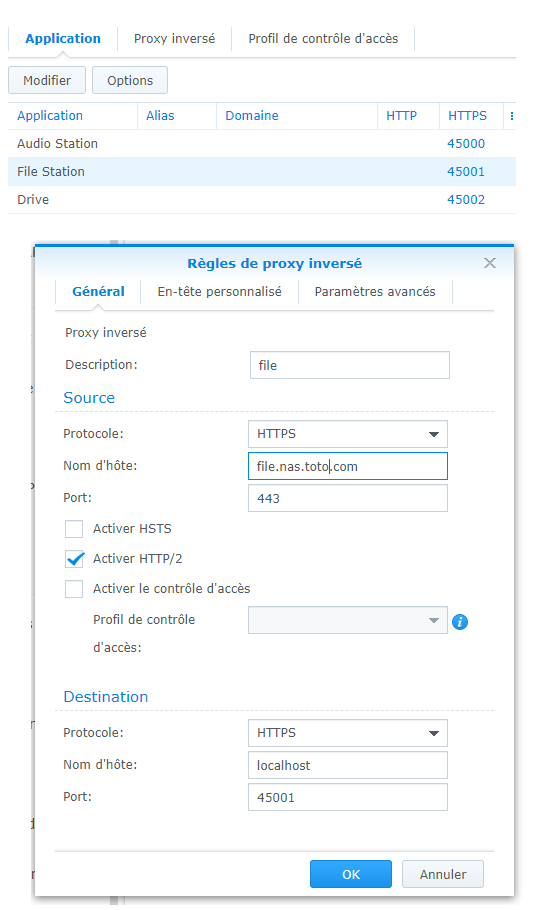534x910 pixels.
Task: Click the Description input field
Action: (350, 365)
